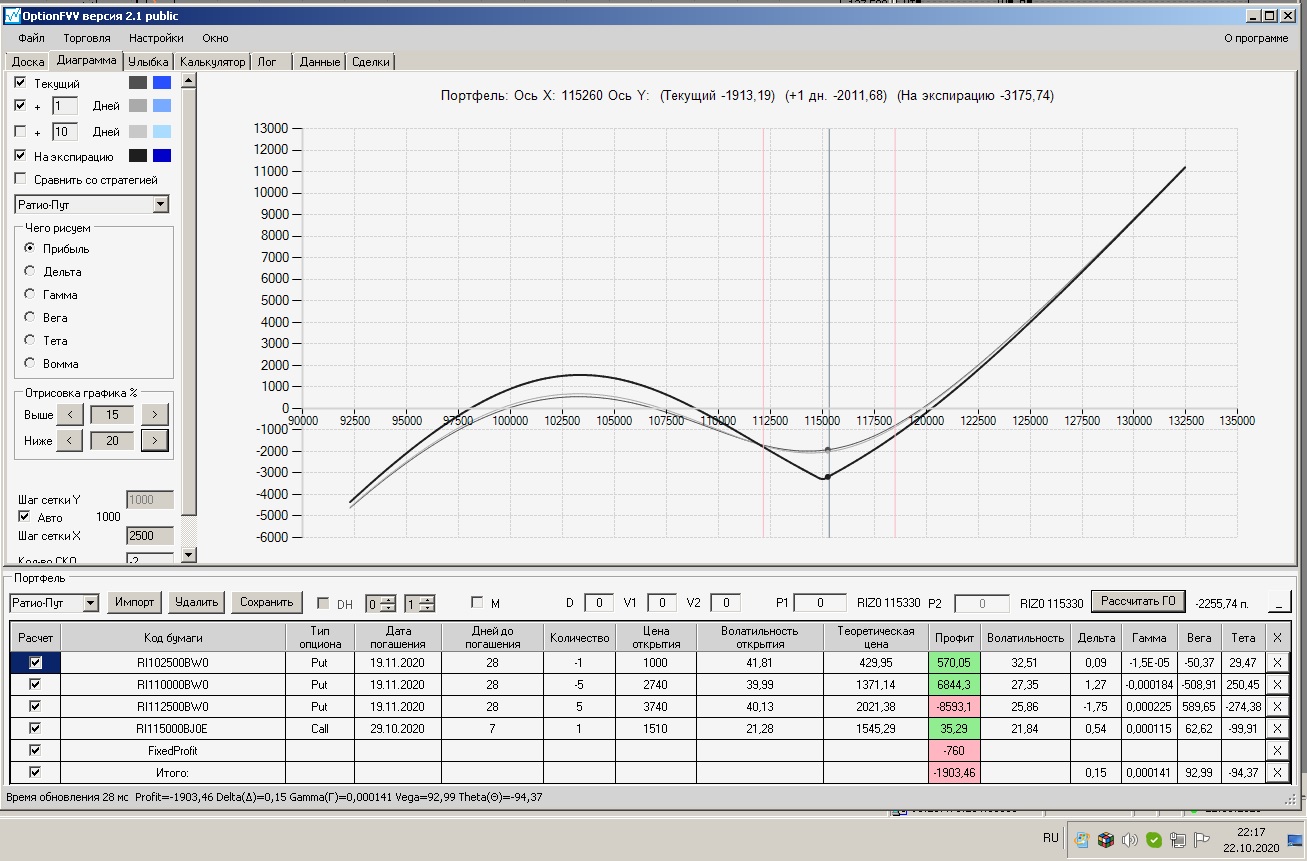Delete row RI110000BW0 with its X button
1307x861 pixels.
tap(1277, 684)
